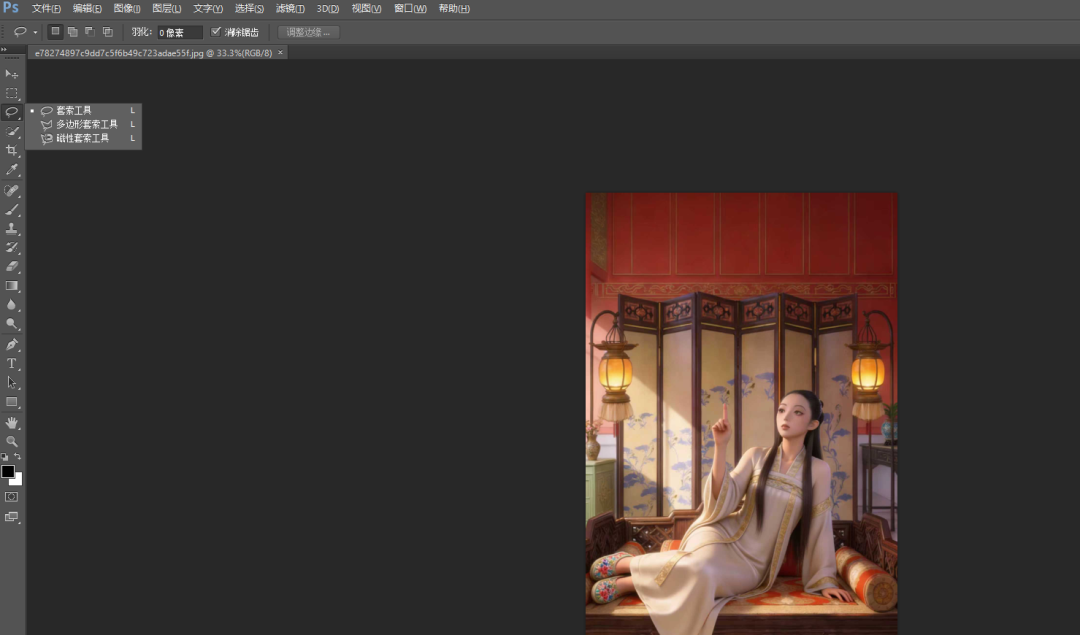Select the Crop tool
Viewport: 1080px width, 635px height.
(x=12, y=151)
